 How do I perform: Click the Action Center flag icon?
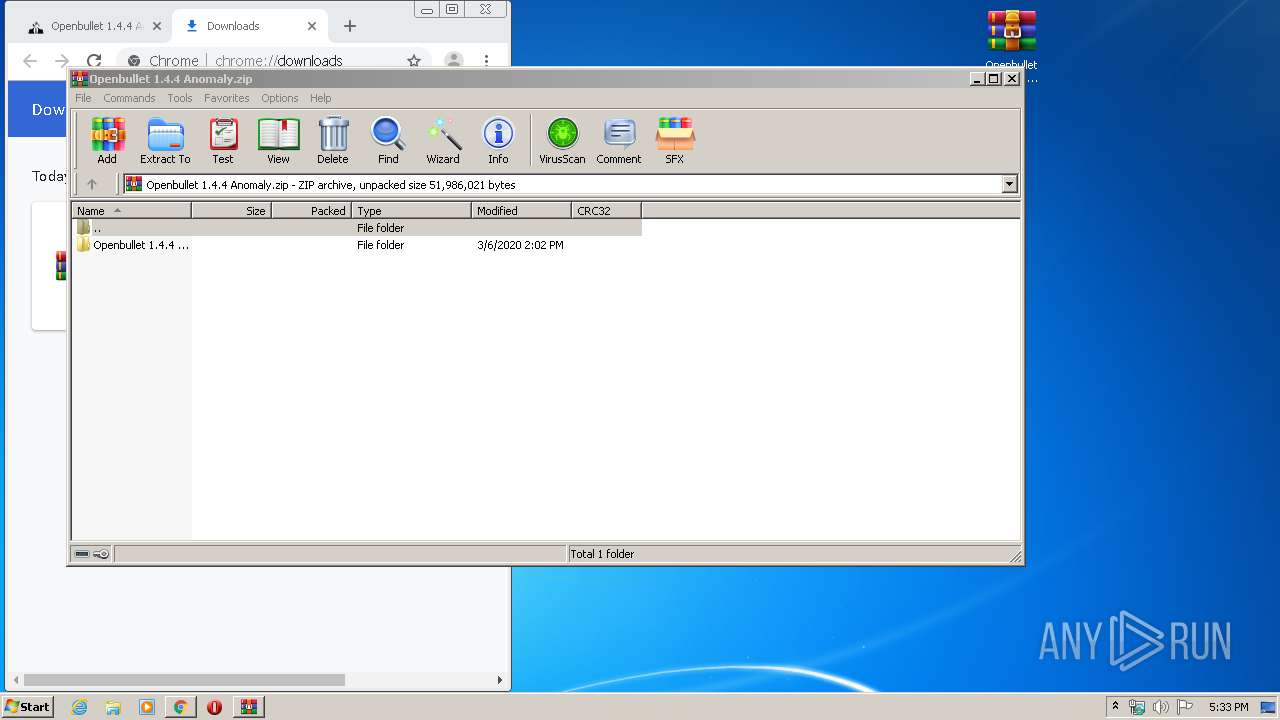1185,707
